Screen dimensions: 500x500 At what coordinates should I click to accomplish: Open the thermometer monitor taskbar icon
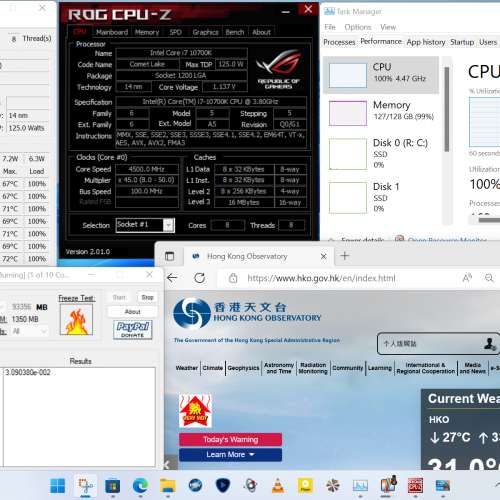tap(388, 485)
